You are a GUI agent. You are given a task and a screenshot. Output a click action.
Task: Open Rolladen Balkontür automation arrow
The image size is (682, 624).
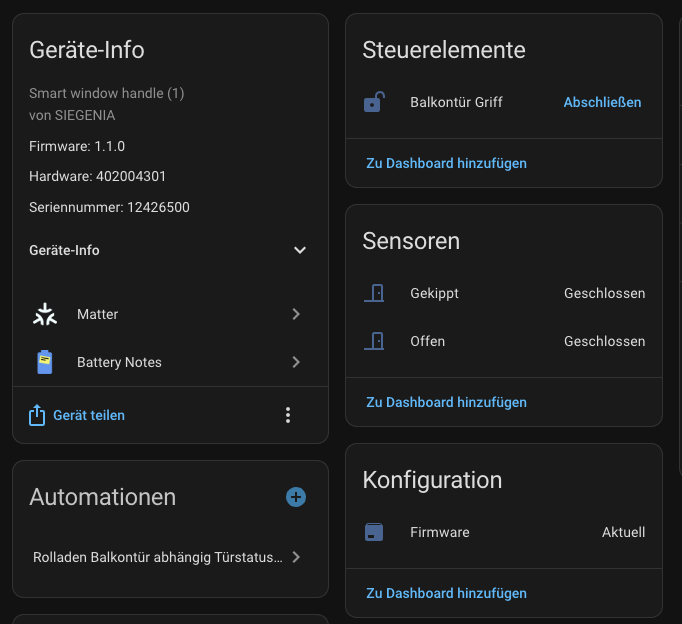[x=296, y=557]
